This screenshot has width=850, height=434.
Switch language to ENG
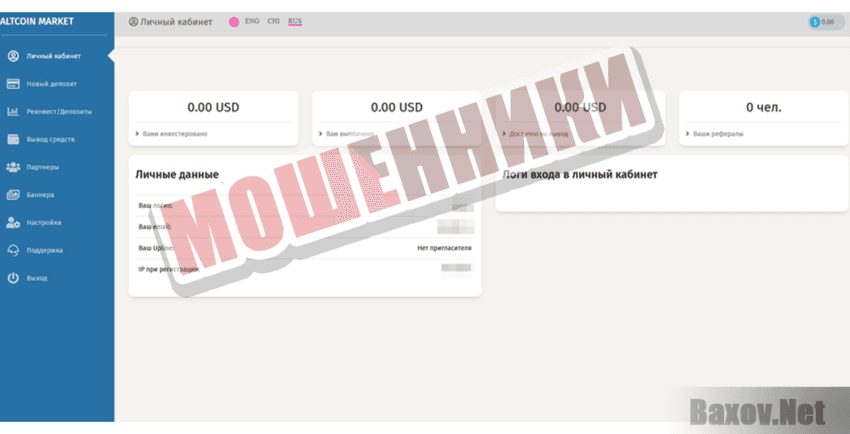point(252,21)
